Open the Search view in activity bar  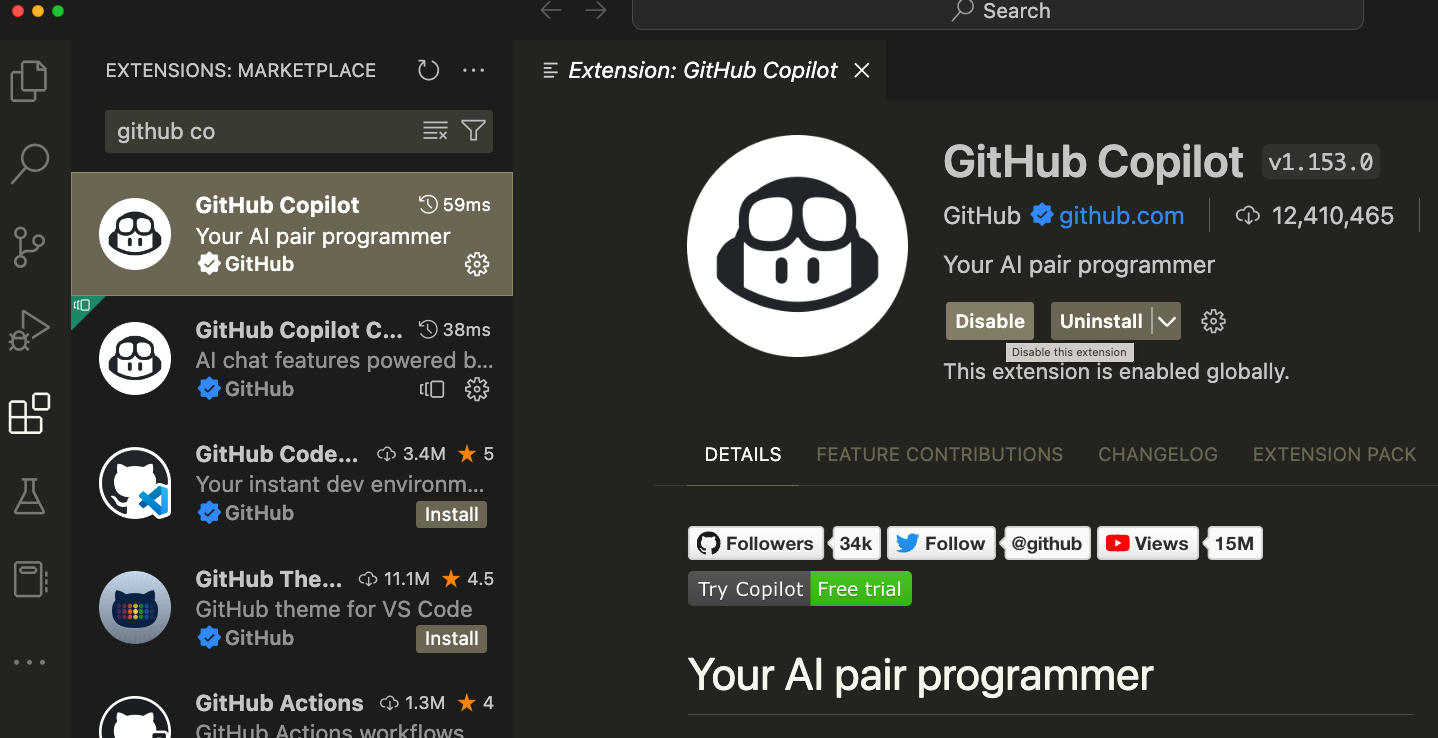pos(29,164)
